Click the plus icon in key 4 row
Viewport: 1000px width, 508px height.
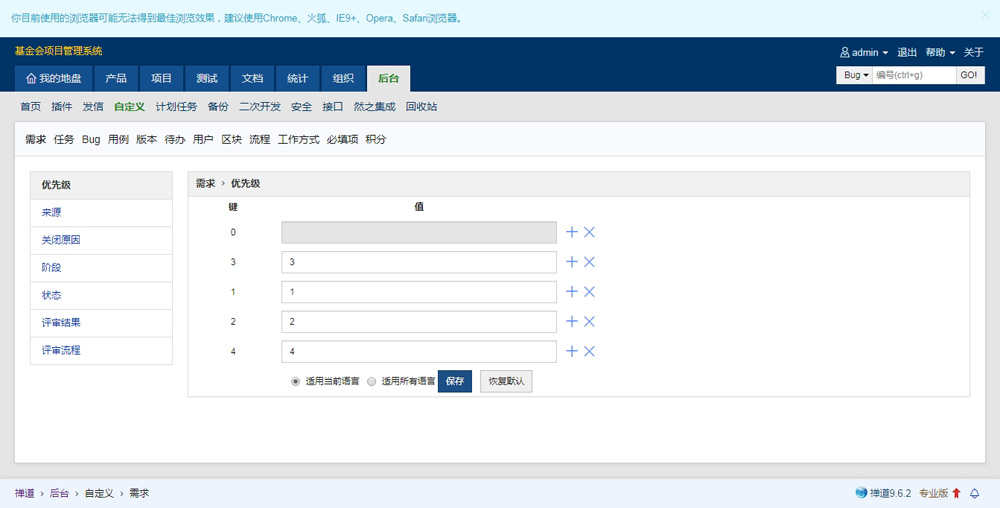572,351
